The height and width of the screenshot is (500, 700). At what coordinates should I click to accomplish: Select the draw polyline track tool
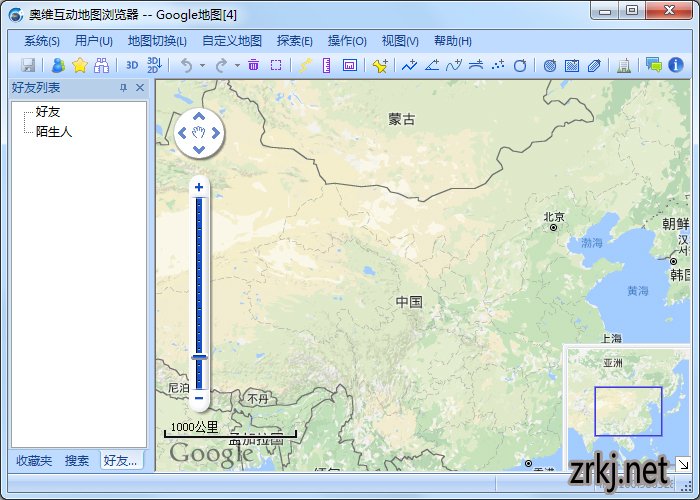409,66
